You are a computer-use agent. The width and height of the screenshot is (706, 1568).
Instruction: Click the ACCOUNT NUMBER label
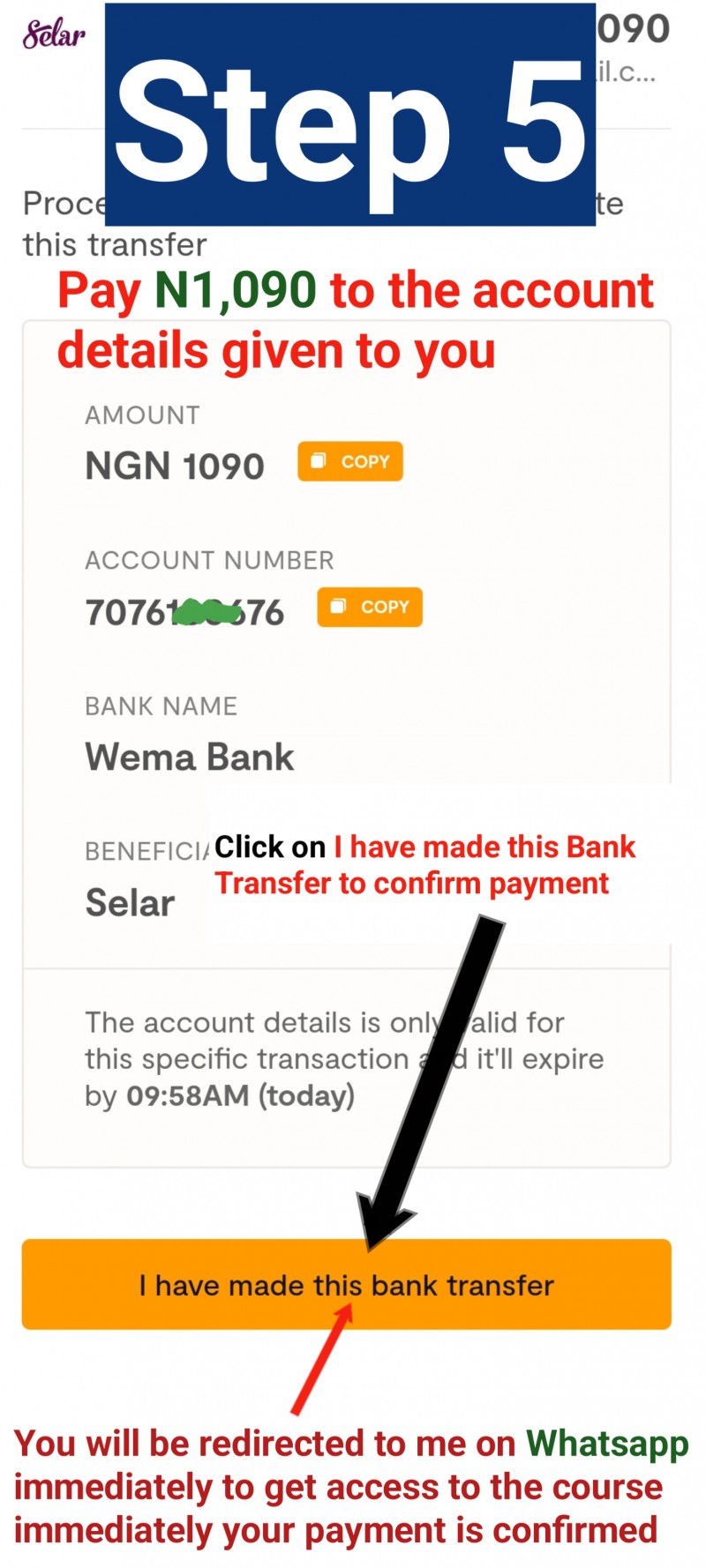pos(209,561)
